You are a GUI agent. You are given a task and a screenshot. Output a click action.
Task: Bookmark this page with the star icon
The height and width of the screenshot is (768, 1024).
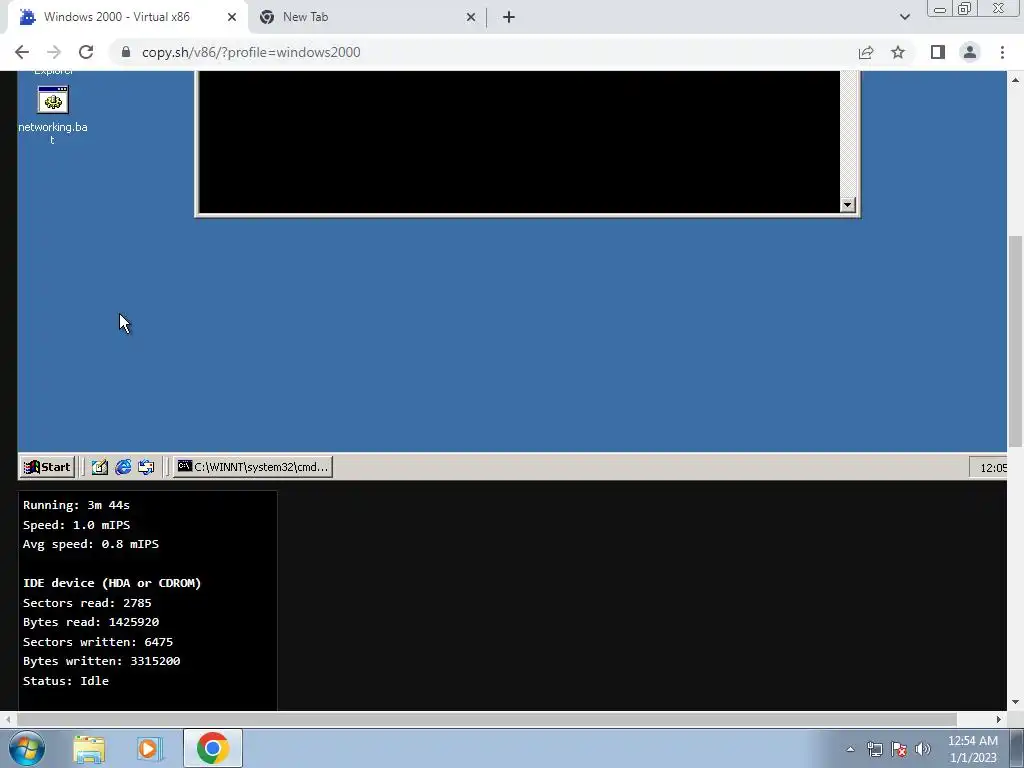click(898, 52)
